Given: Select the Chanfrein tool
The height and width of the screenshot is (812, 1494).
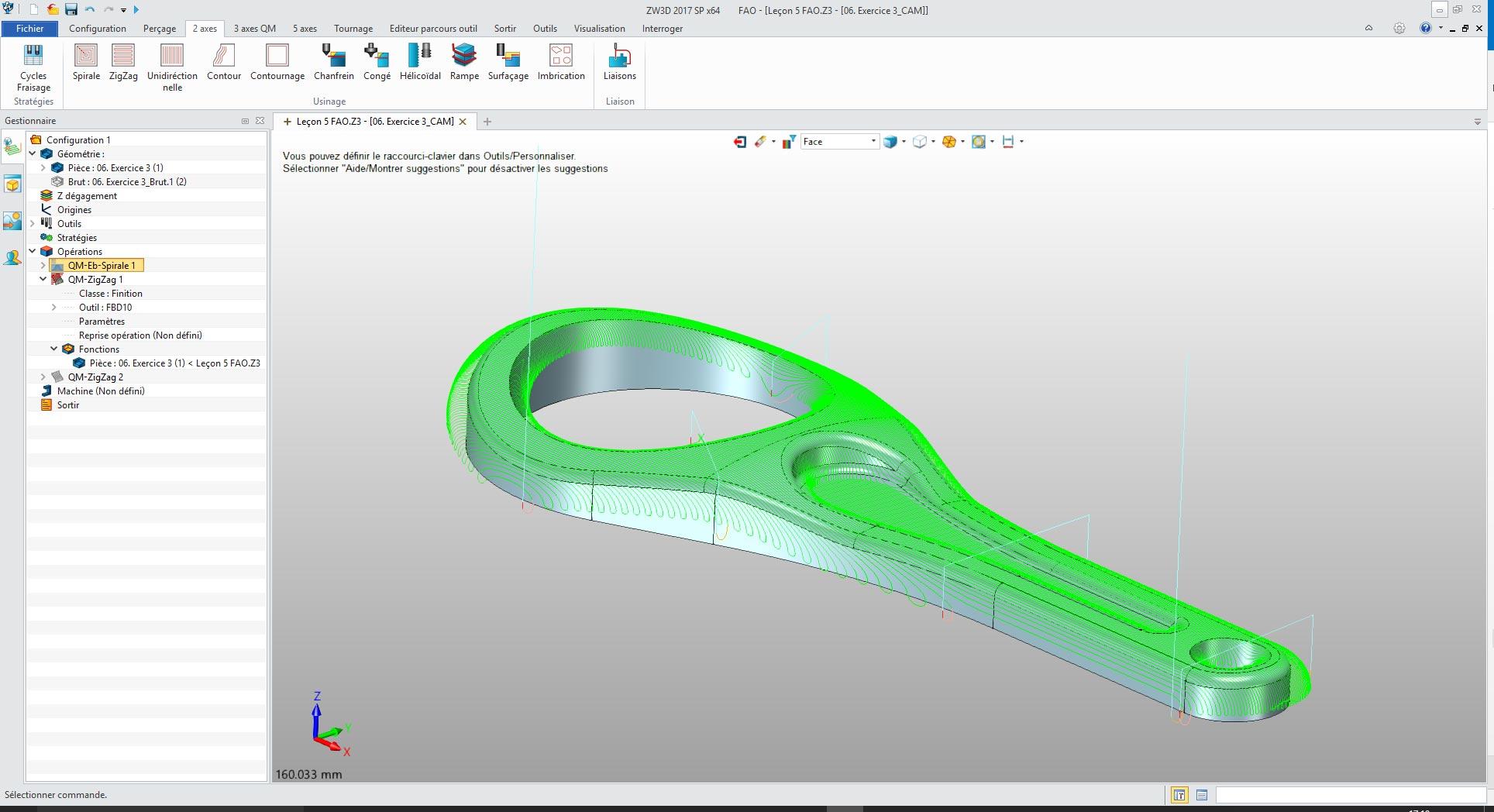Looking at the screenshot, I should (x=333, y=62).
